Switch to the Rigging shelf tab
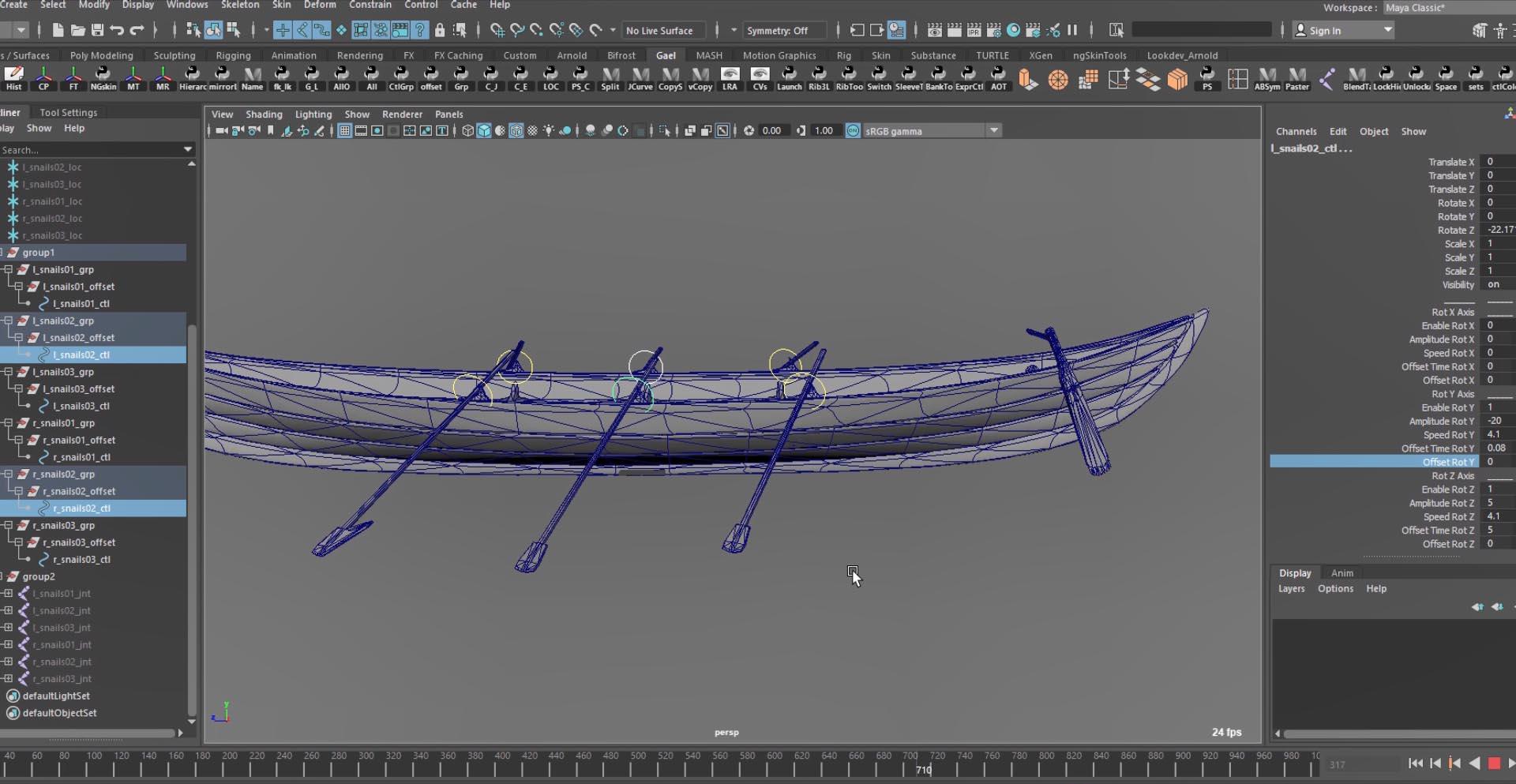This screenshot has height=784, width=1516. (x=233, y=55)
